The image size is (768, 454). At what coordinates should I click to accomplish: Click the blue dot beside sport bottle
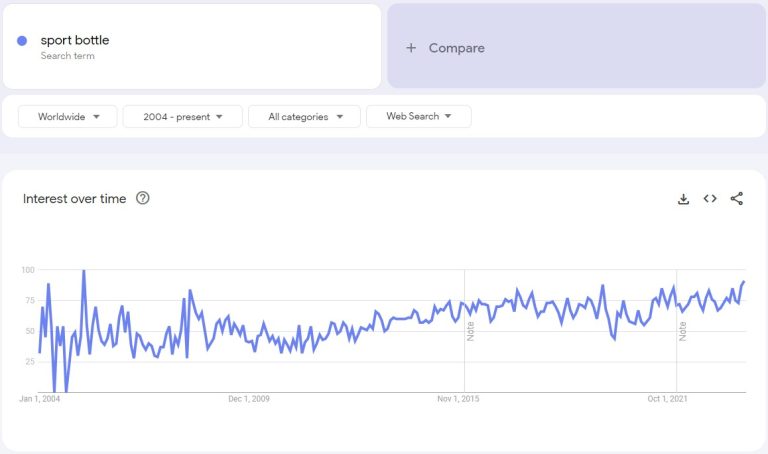[x=22, y=41]
